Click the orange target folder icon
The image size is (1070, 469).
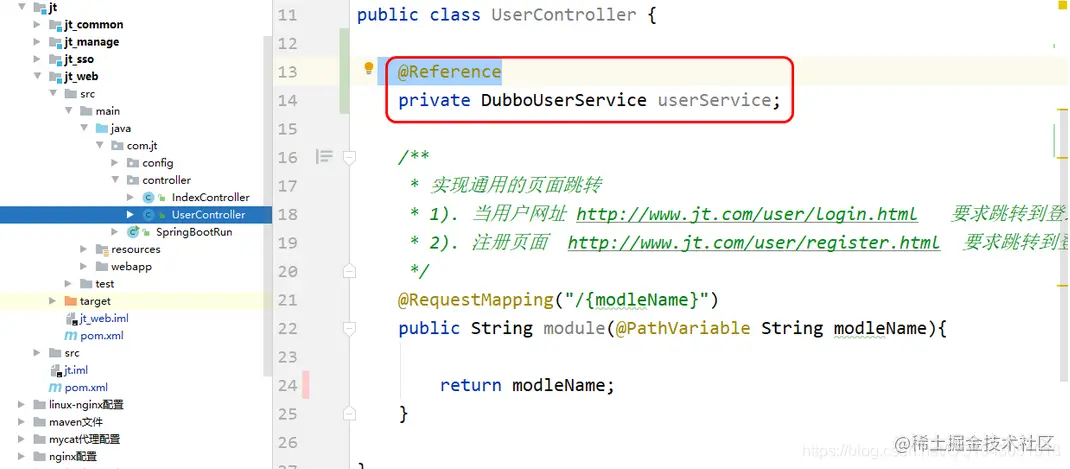(70, 301)
